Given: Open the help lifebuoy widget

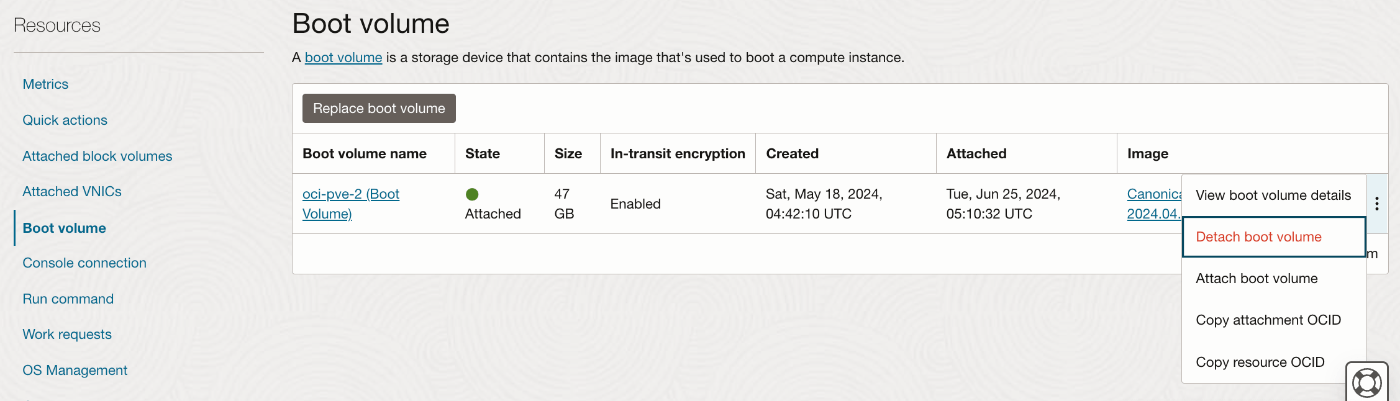Looking at the screenshot, I should 1366,382.
